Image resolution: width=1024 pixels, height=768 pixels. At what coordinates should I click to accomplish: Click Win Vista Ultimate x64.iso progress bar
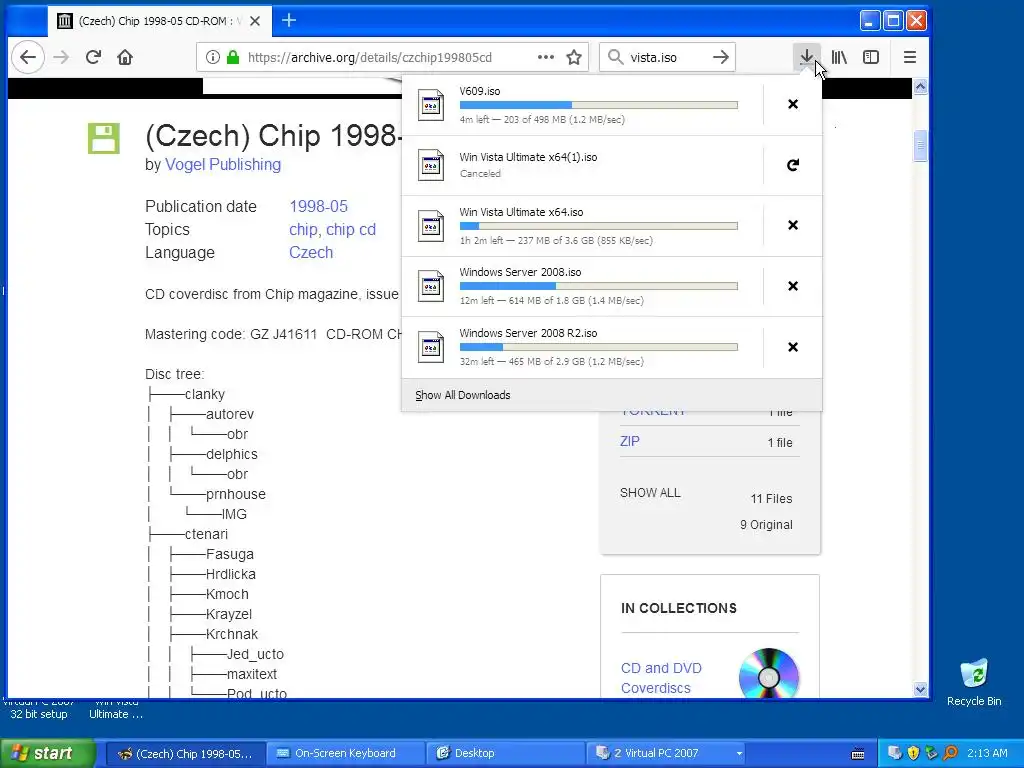(599, 226)
